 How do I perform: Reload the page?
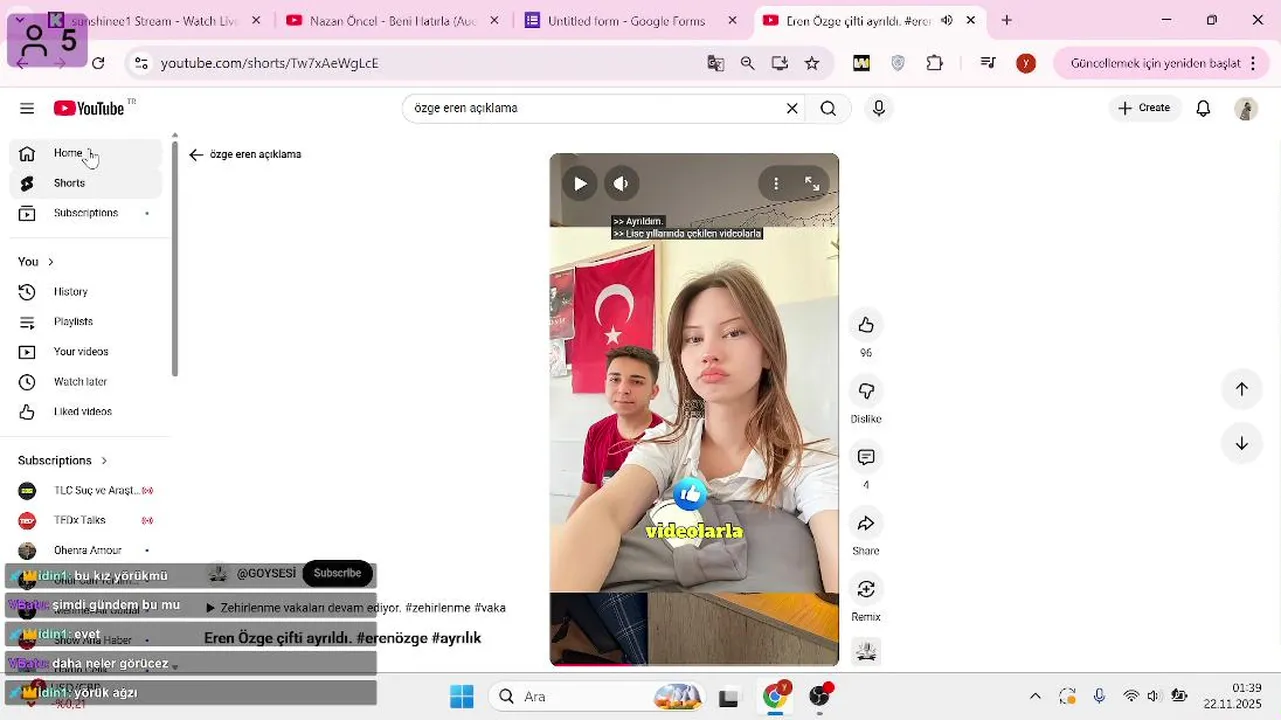tap(98, 63)
